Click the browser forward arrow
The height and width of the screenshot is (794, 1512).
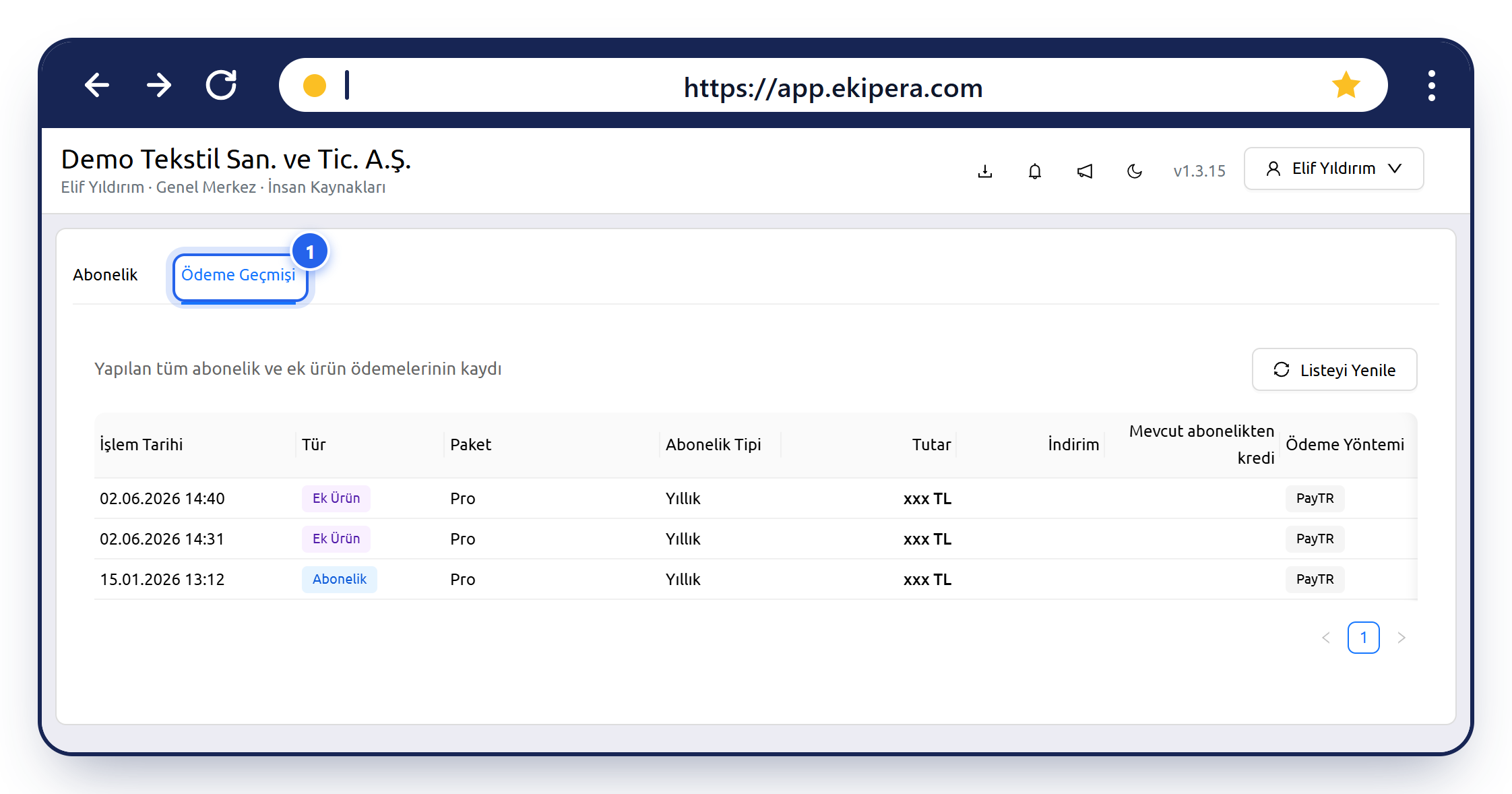point(159,85)
